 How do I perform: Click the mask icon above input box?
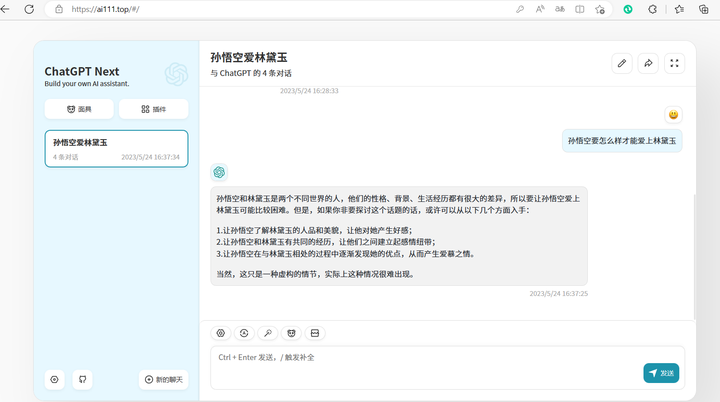coord(291,333)
